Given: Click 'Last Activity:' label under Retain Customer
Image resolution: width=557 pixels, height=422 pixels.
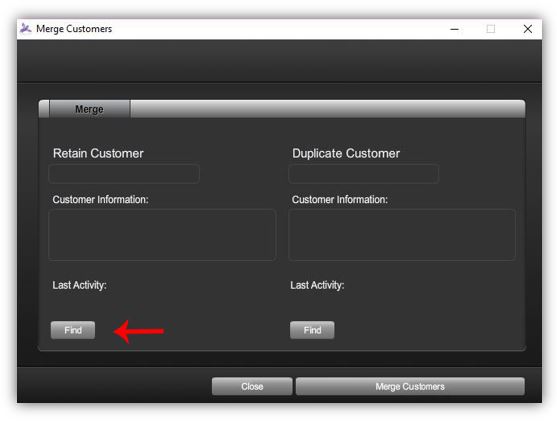Looking at the screenshot, I should point(80,285).
